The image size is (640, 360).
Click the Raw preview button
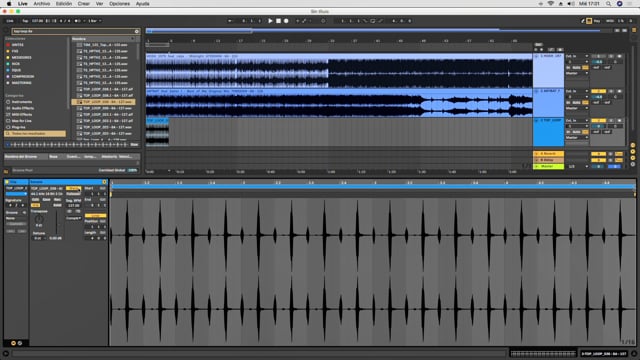[134, 144]
